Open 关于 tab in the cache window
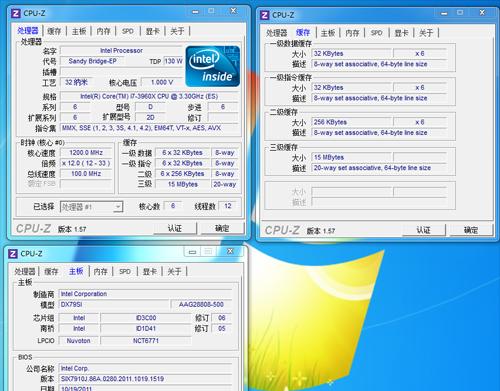Image resolution: width=500 pixels, height=391 pixels. [426, 33]
